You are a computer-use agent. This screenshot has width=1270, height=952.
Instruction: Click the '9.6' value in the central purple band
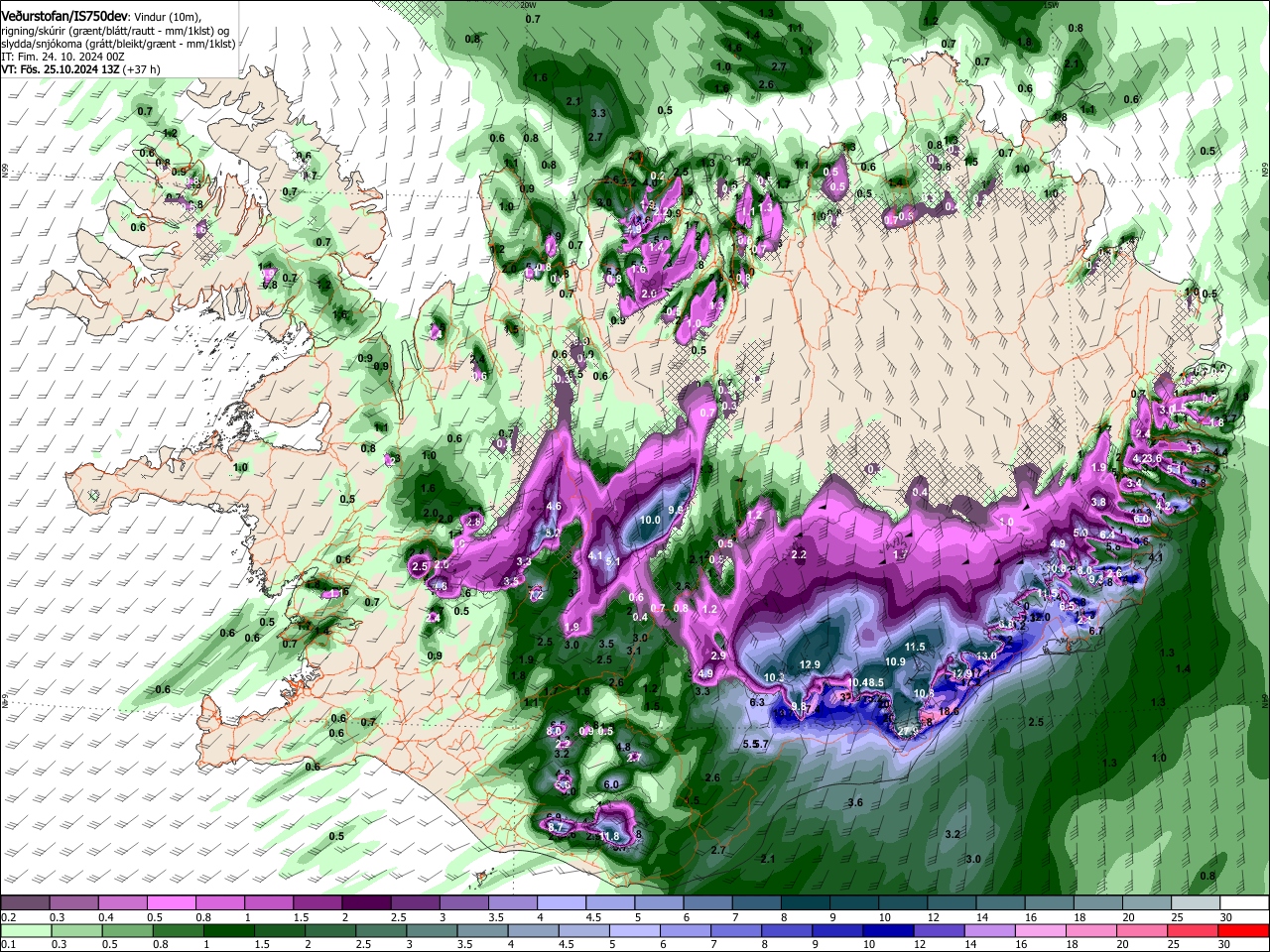pos(677,510)
